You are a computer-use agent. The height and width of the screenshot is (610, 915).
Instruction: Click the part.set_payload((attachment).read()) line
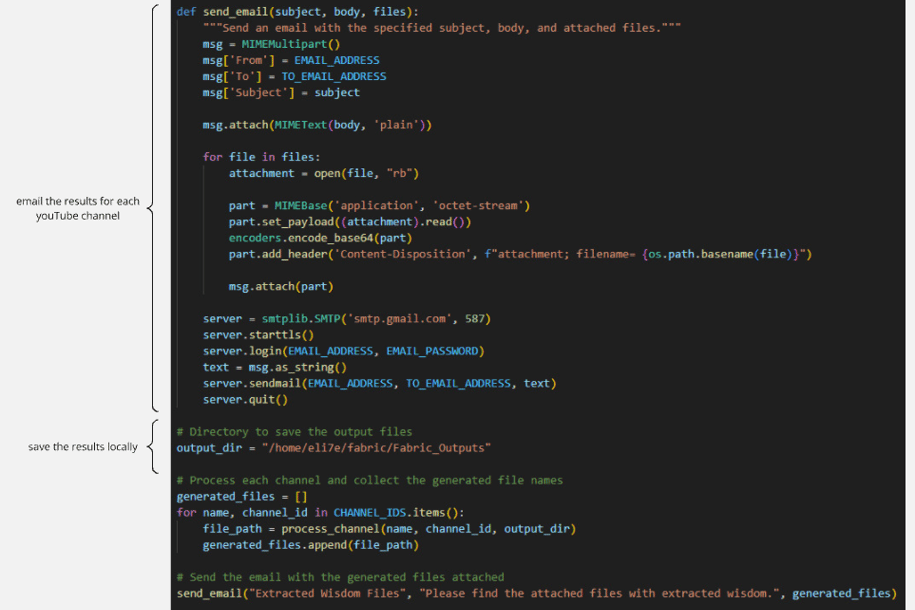(350, 222)
